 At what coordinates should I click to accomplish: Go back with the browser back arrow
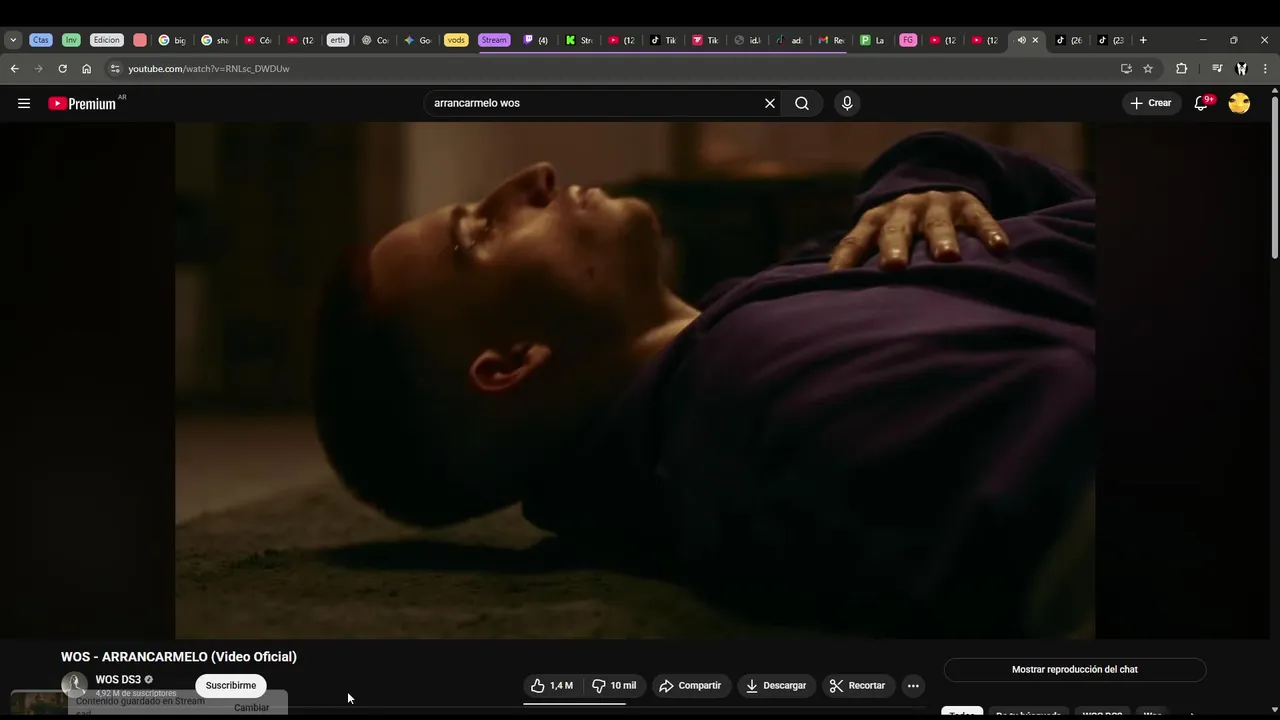coord(14,68)
